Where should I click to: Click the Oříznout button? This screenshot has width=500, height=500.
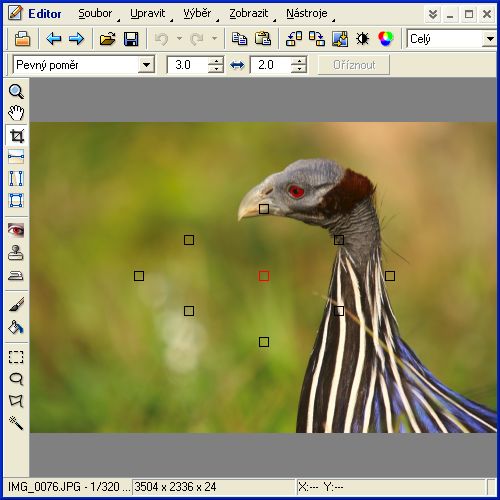click(354, 65)
